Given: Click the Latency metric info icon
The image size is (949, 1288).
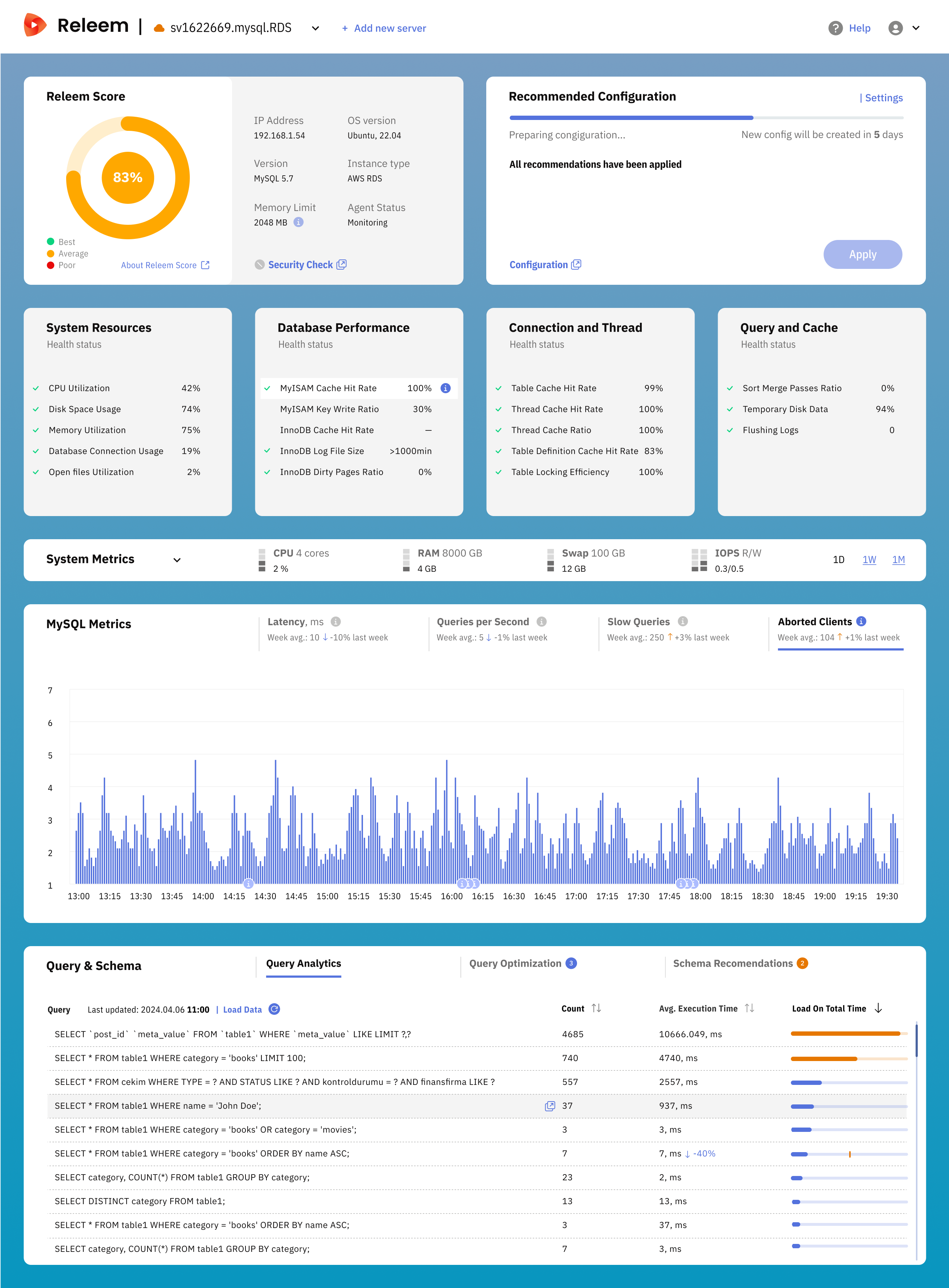Looking at the screenshot, I should tap(336, 621).
